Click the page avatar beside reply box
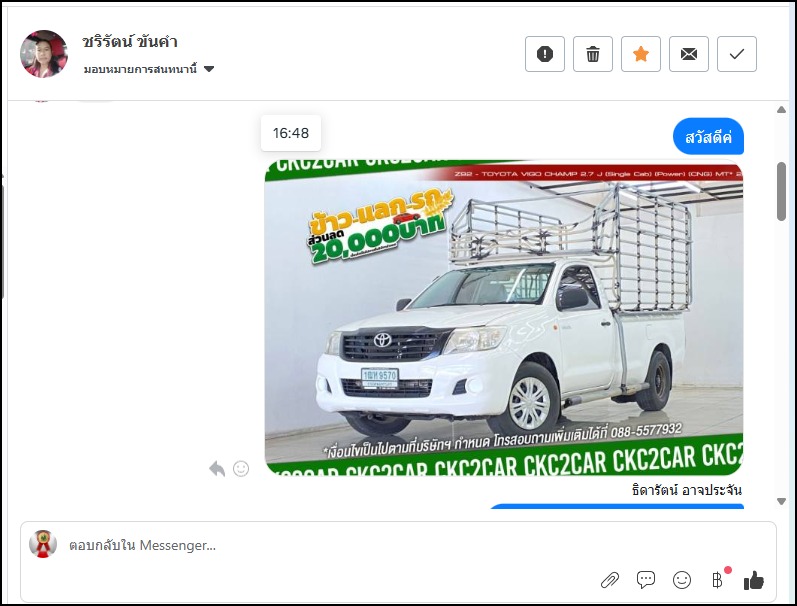 point(43,544)
